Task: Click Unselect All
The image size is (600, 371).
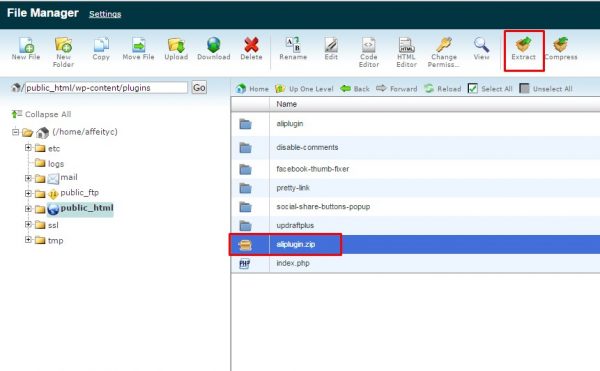Action: 546,89
